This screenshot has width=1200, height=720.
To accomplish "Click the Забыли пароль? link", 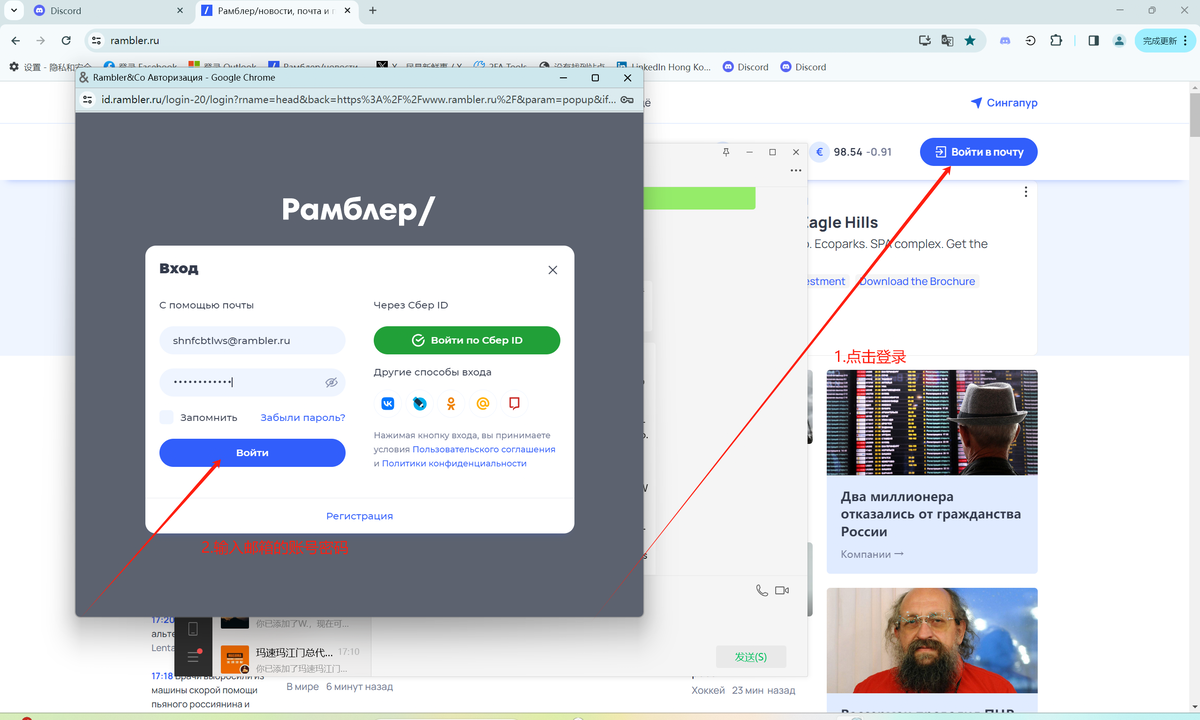I will point(302,417).
